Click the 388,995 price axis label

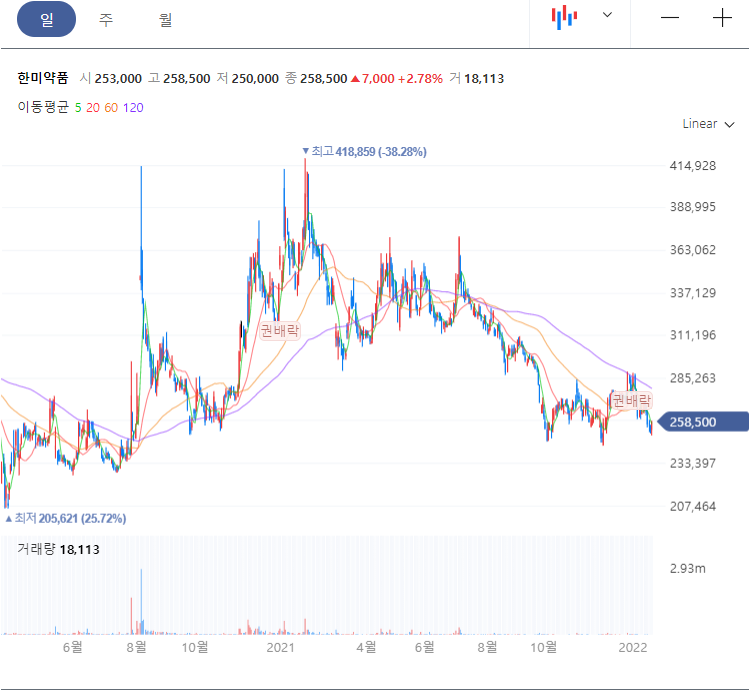click(693, 207)
